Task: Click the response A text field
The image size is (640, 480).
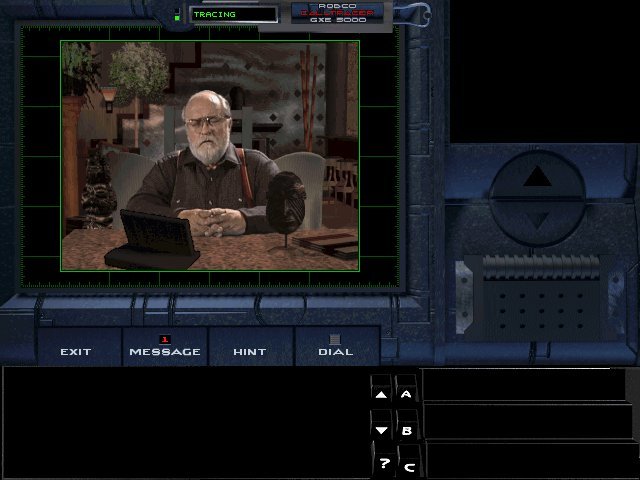Action: [x=524, y=385]
